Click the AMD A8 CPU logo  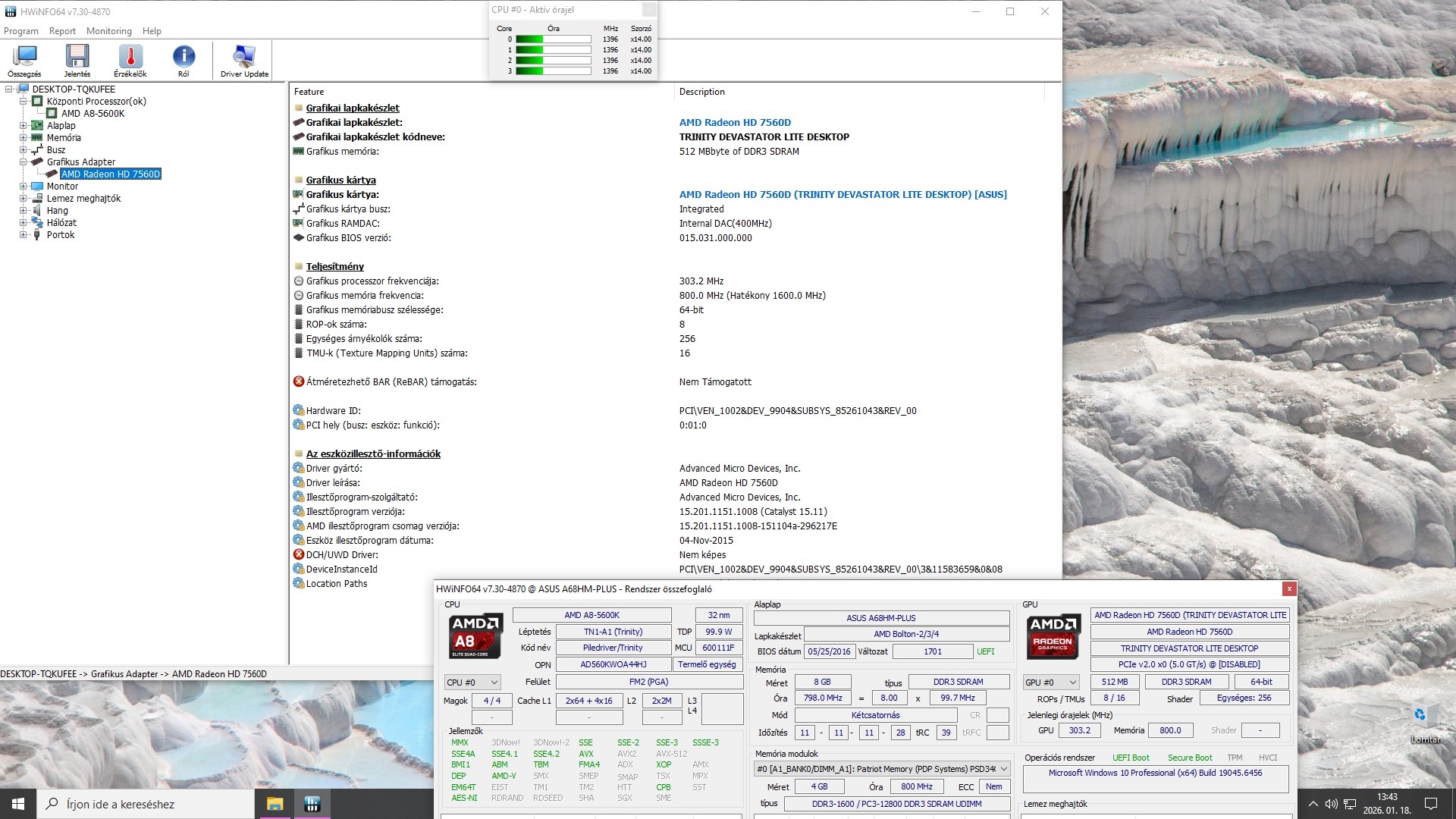[x=475, y=635]
